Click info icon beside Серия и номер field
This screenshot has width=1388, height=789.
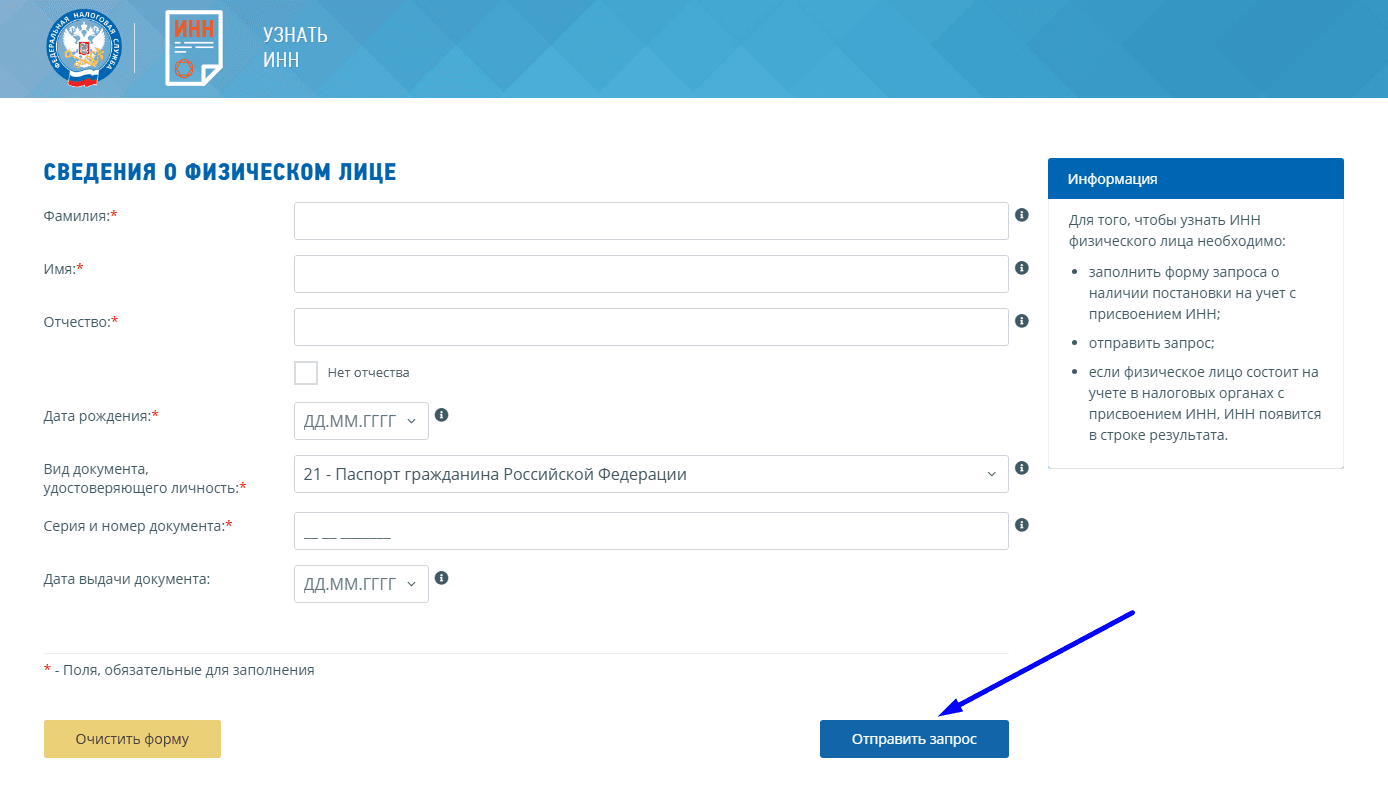click(x=1022, y=525)
